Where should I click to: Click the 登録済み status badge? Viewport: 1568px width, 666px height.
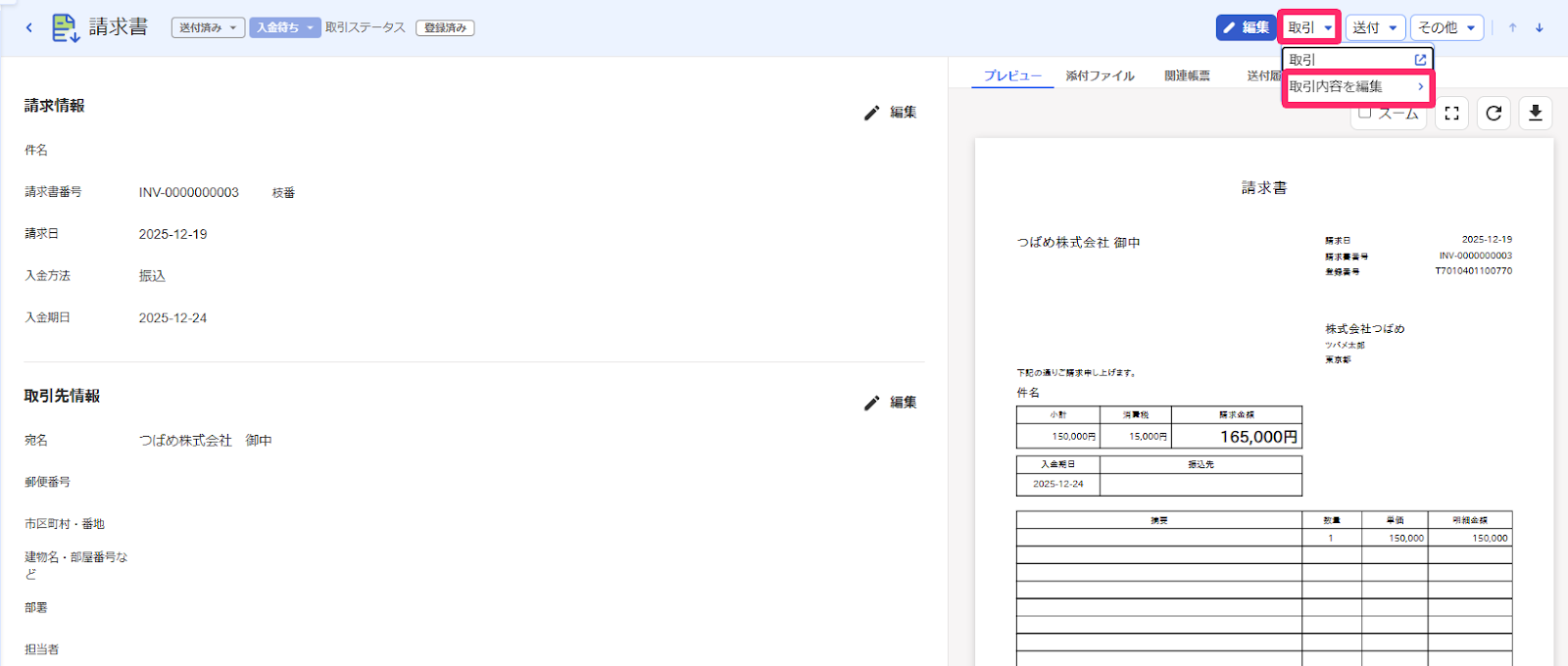tap(445, 27)
